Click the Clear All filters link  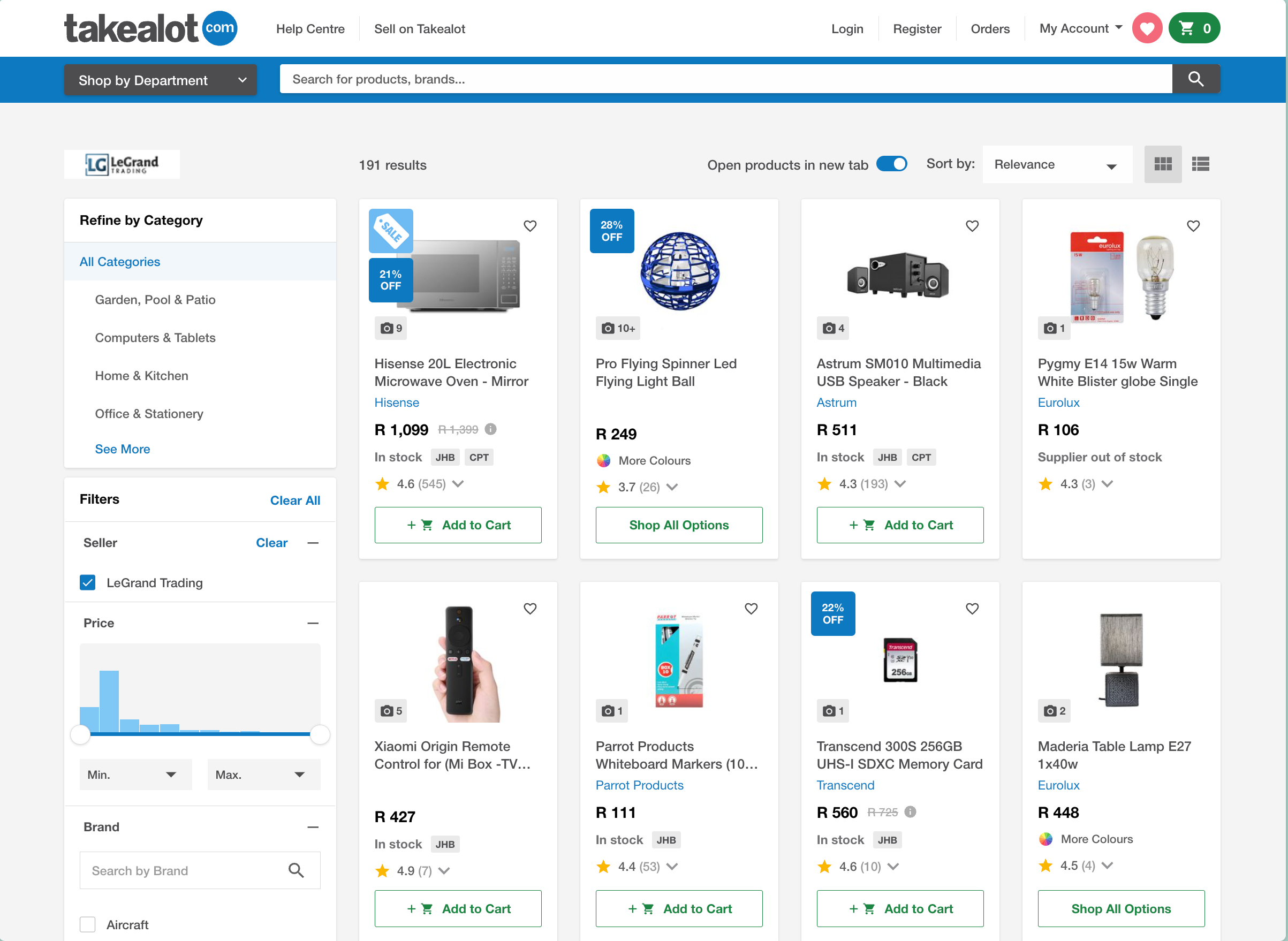coord(294,500)
